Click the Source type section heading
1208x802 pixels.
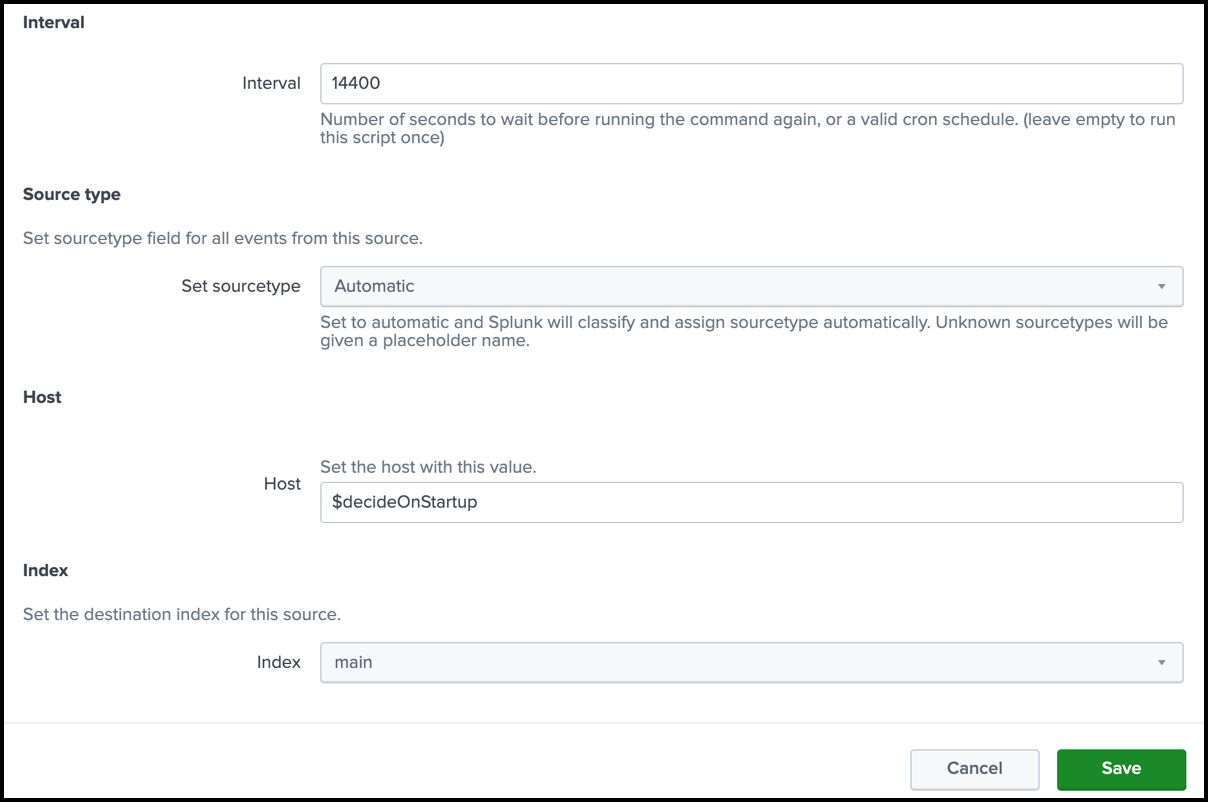(x=71, y=194)
